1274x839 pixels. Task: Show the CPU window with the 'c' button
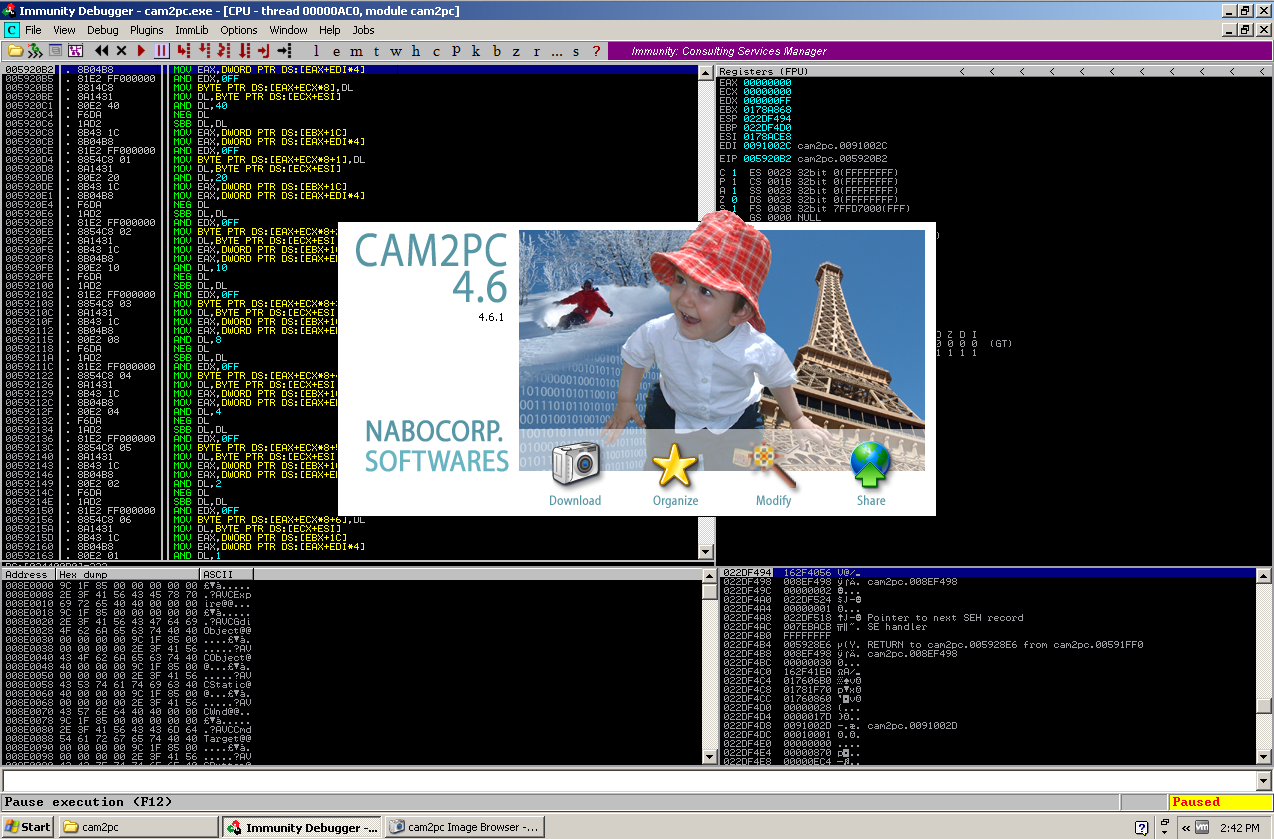436,50
